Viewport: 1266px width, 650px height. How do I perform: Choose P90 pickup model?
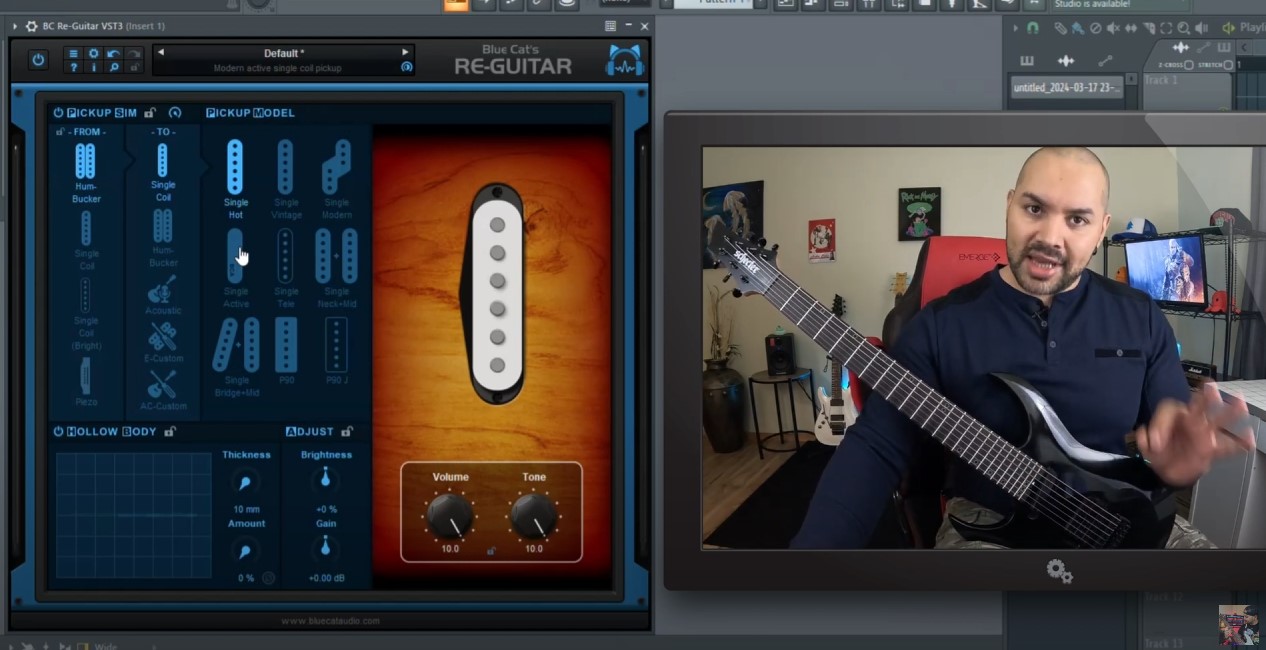(286, 351)
